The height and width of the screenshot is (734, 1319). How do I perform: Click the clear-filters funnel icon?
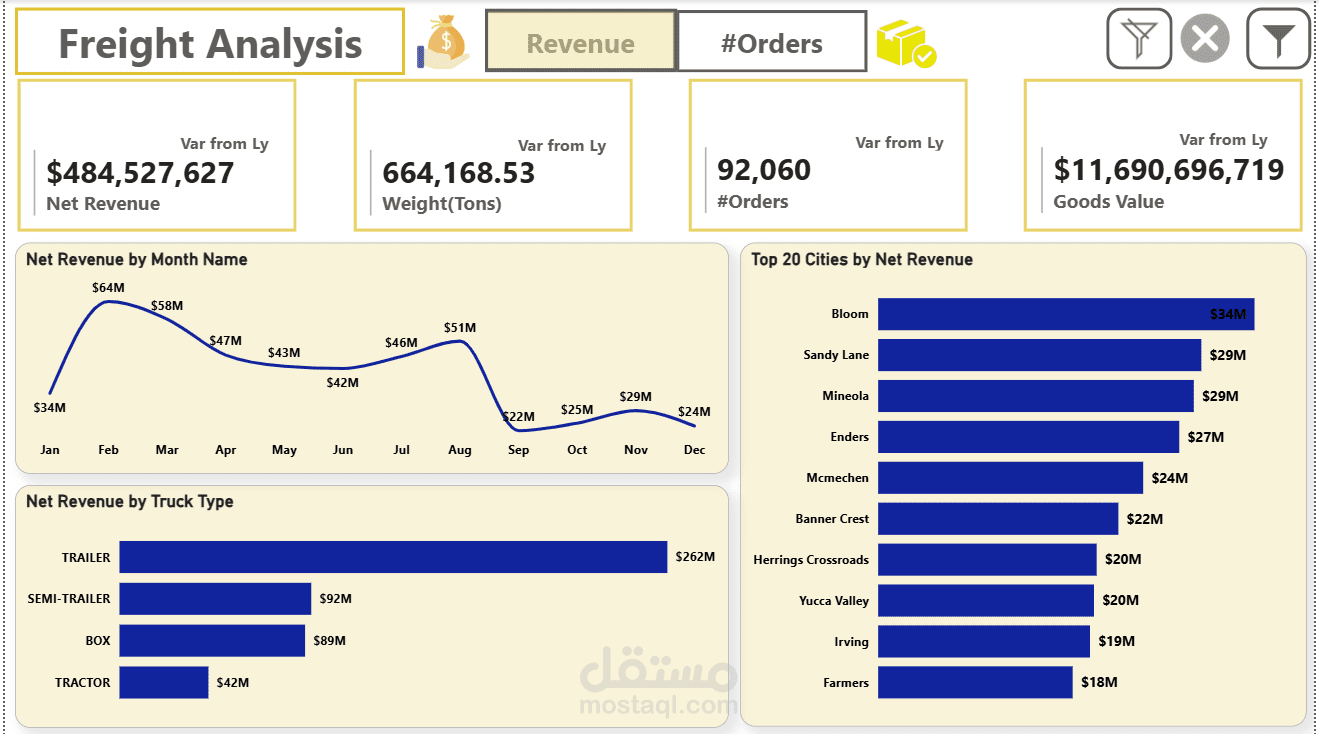click(x=1139, y=38)
